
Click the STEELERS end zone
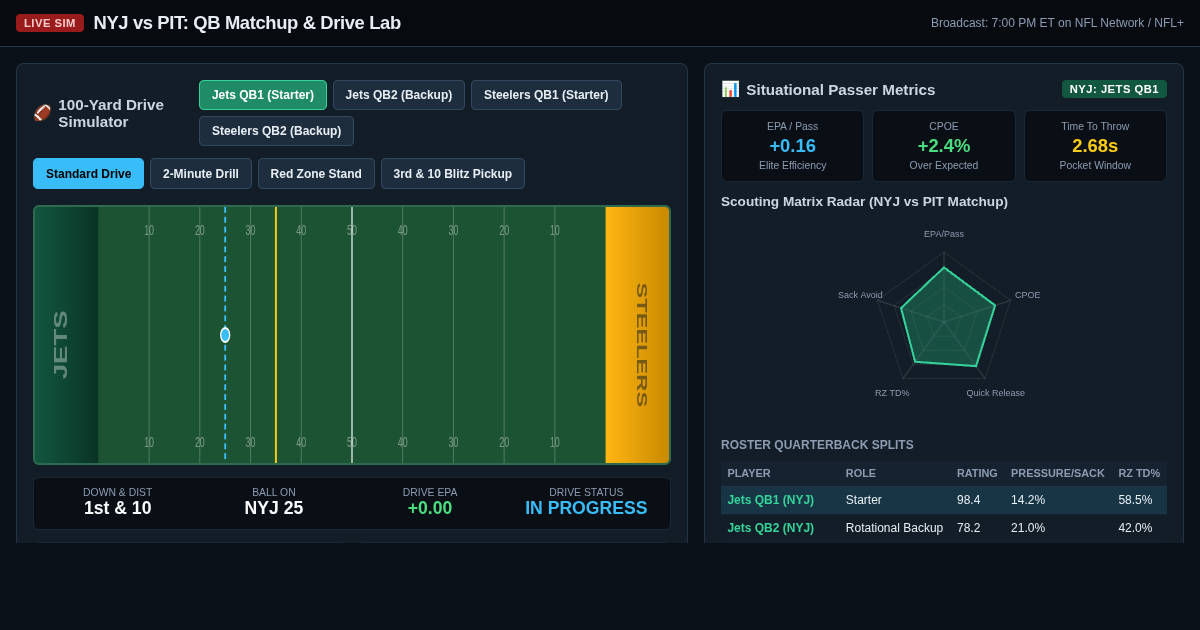[637, 335]
